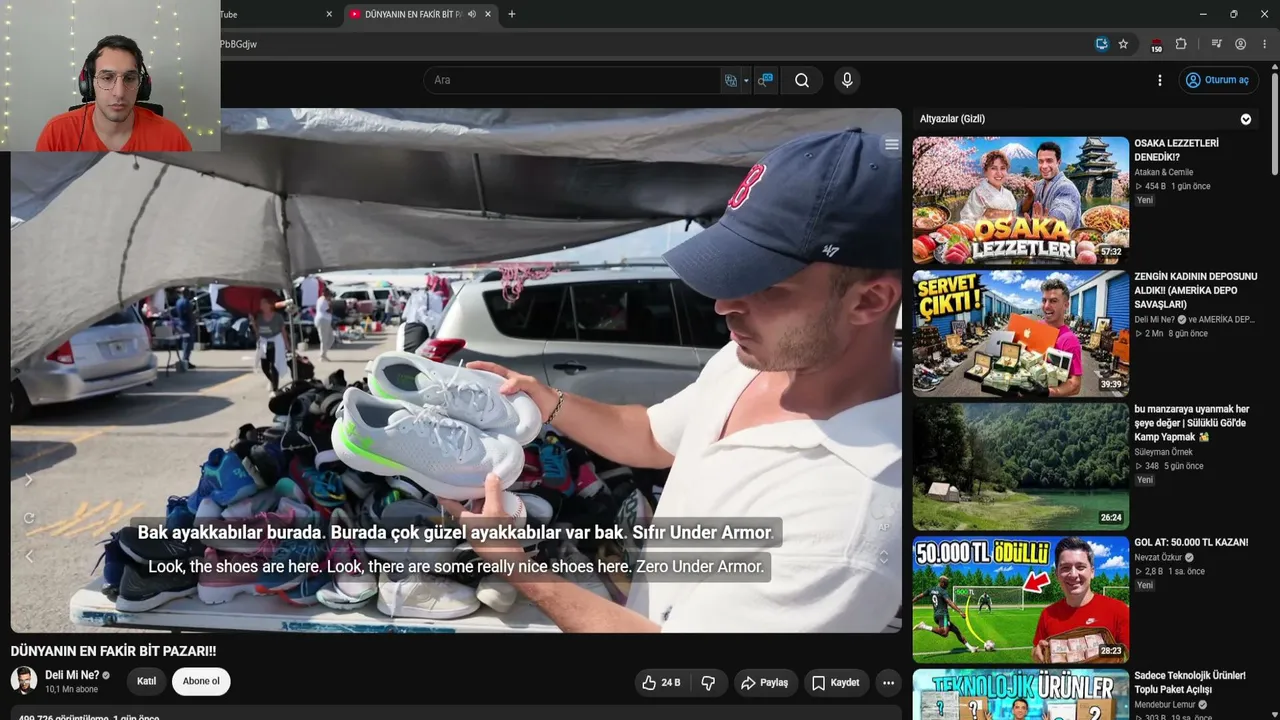Viewport: 1280px width, 720px height.
Task: Click the English subtitle line "Look, the shoes are here"
Action: click(x=456, y=567)
